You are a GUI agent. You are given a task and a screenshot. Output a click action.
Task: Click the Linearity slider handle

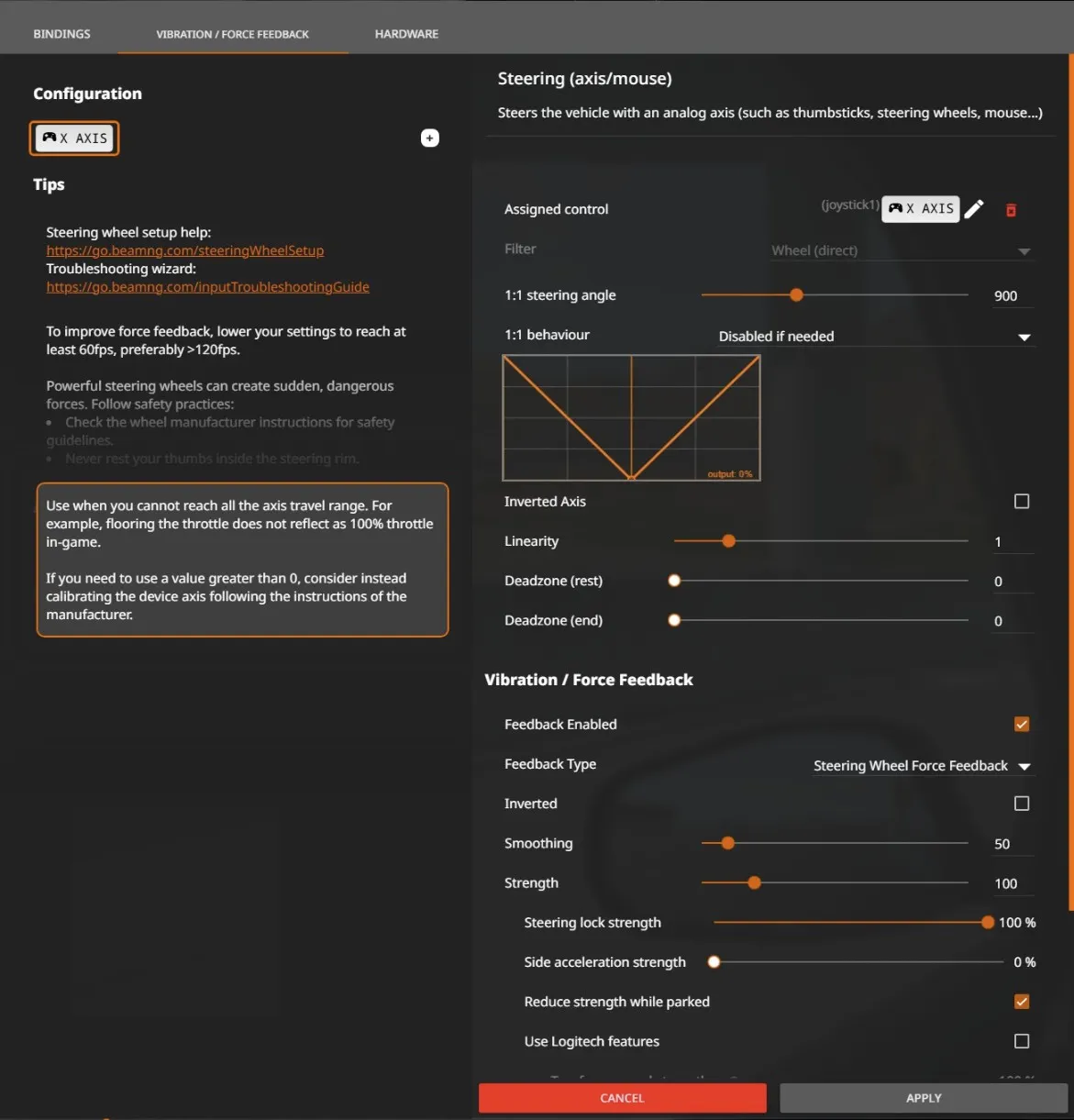(728, 541)
